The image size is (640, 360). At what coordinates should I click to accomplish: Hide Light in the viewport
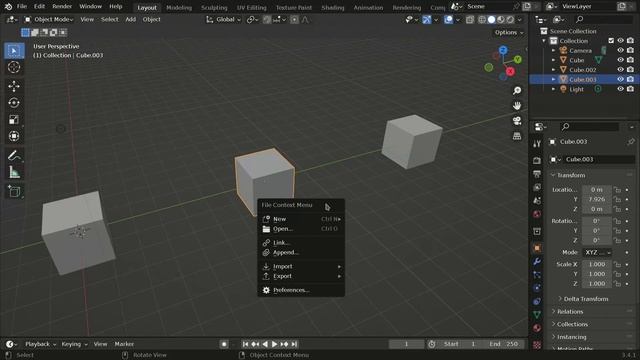[620, 89]
